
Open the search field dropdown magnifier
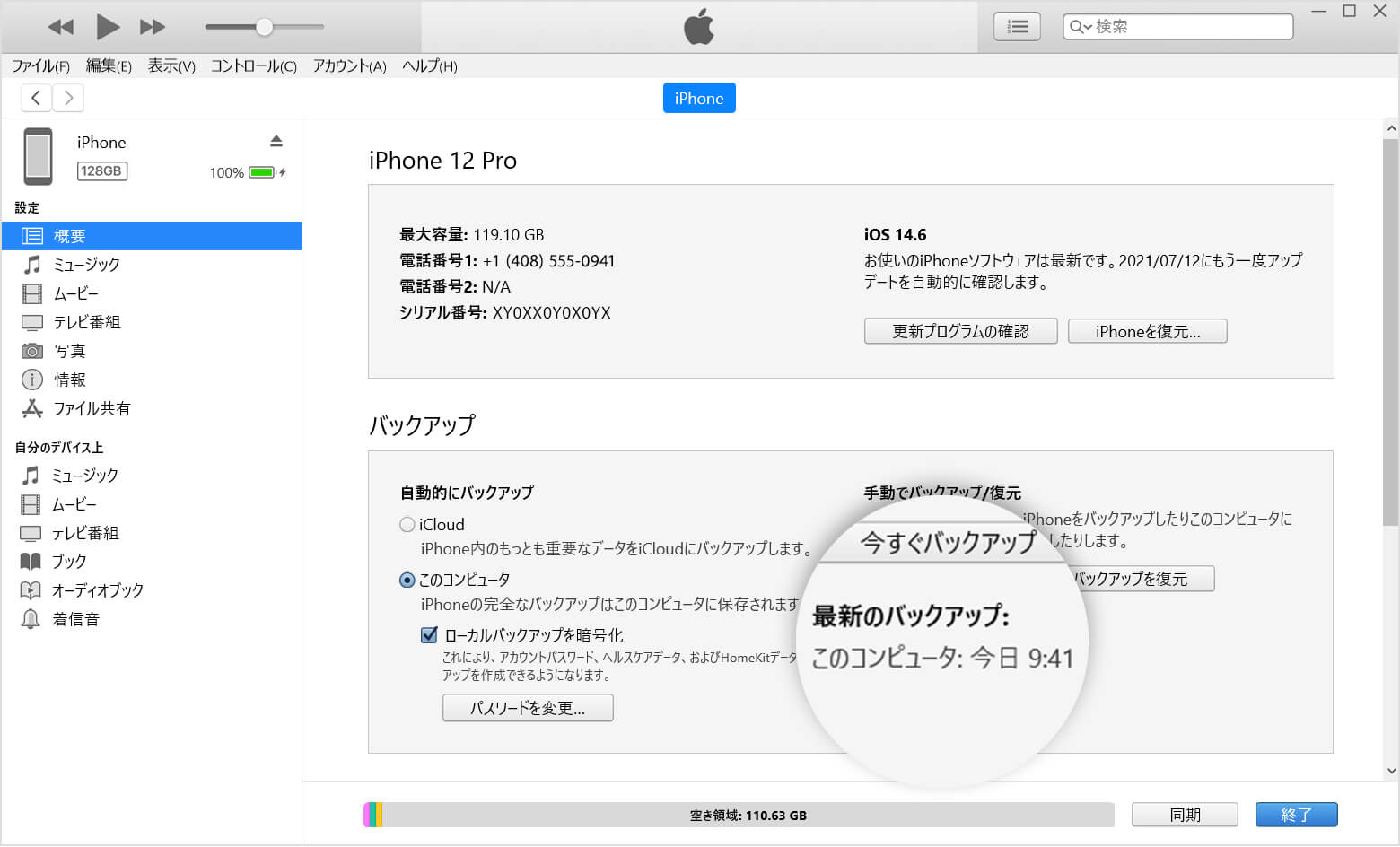[x=1081, y=27]
